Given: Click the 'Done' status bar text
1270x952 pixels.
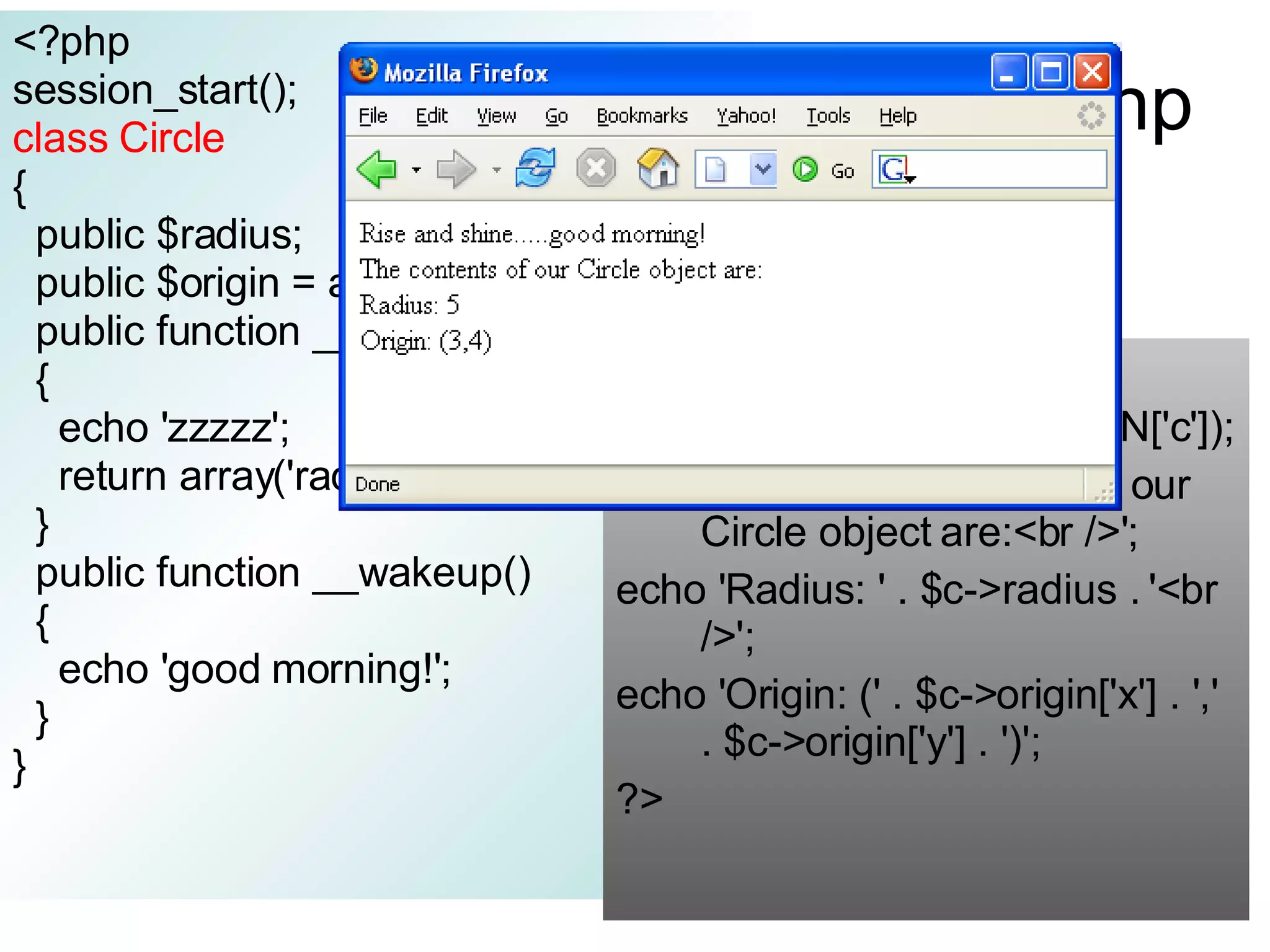Looking at the screenshot, I should click(377, 484).
